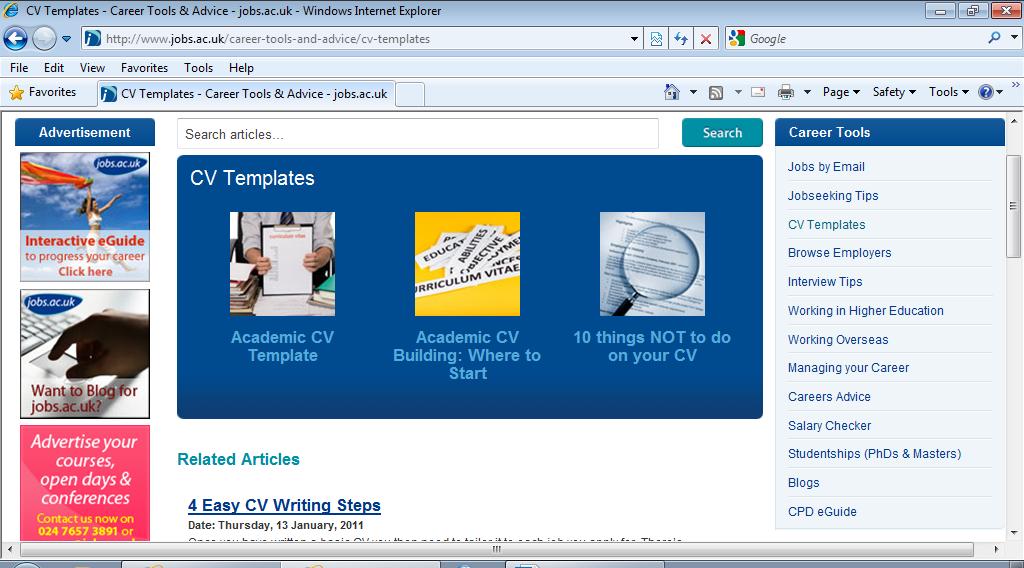
Task: Open the Academic CV Template thumbnail
Action: coord(282,264)
